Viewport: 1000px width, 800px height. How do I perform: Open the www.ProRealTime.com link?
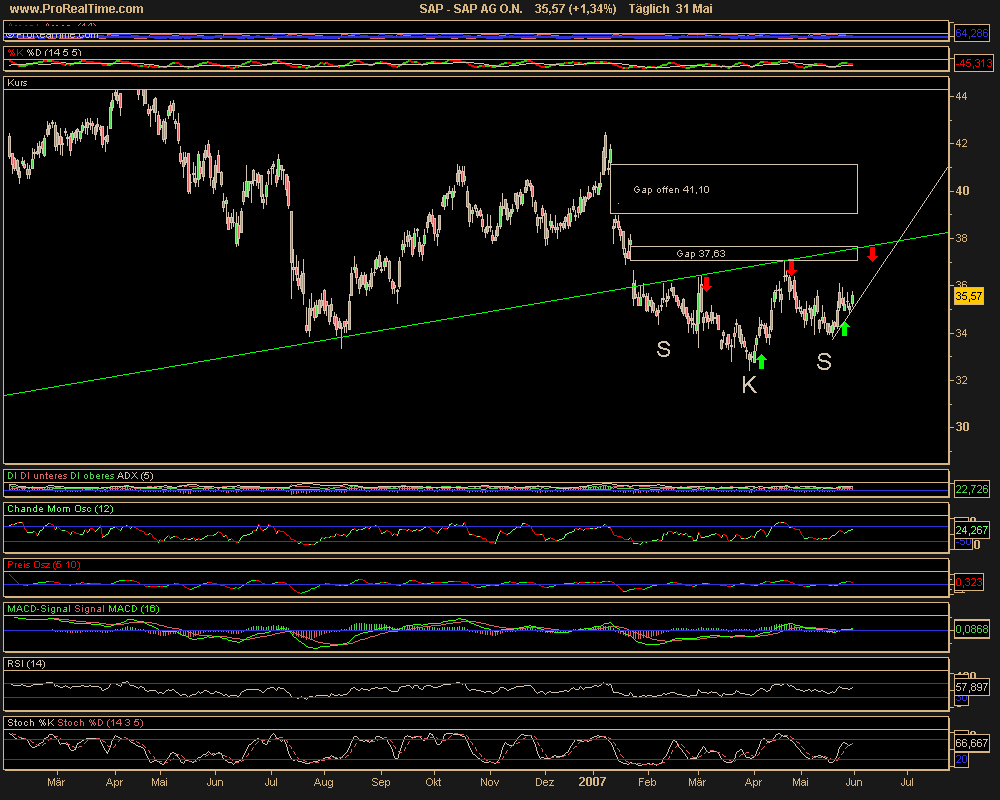point(75,9)
